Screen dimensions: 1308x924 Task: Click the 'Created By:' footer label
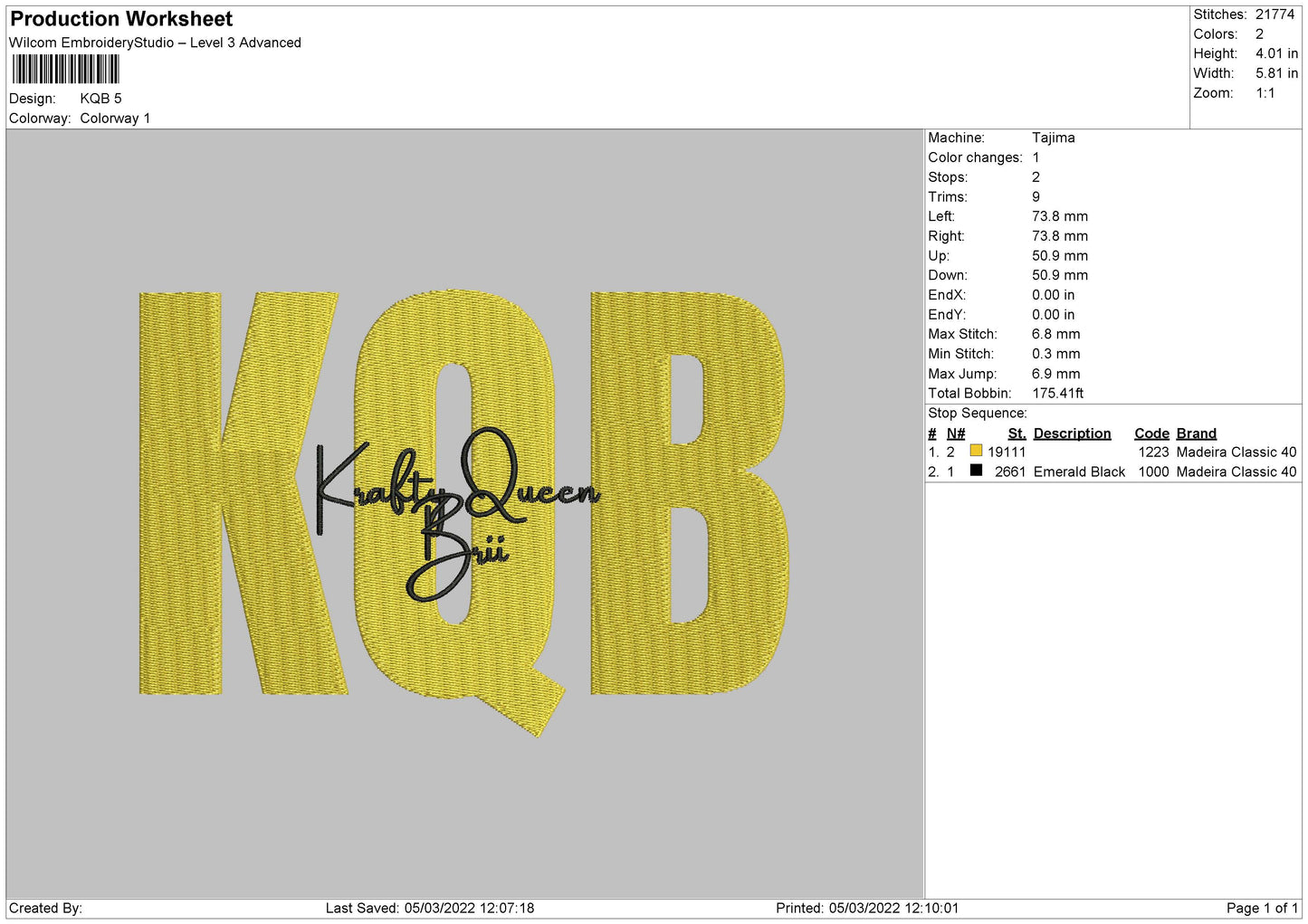pos(45,909)
